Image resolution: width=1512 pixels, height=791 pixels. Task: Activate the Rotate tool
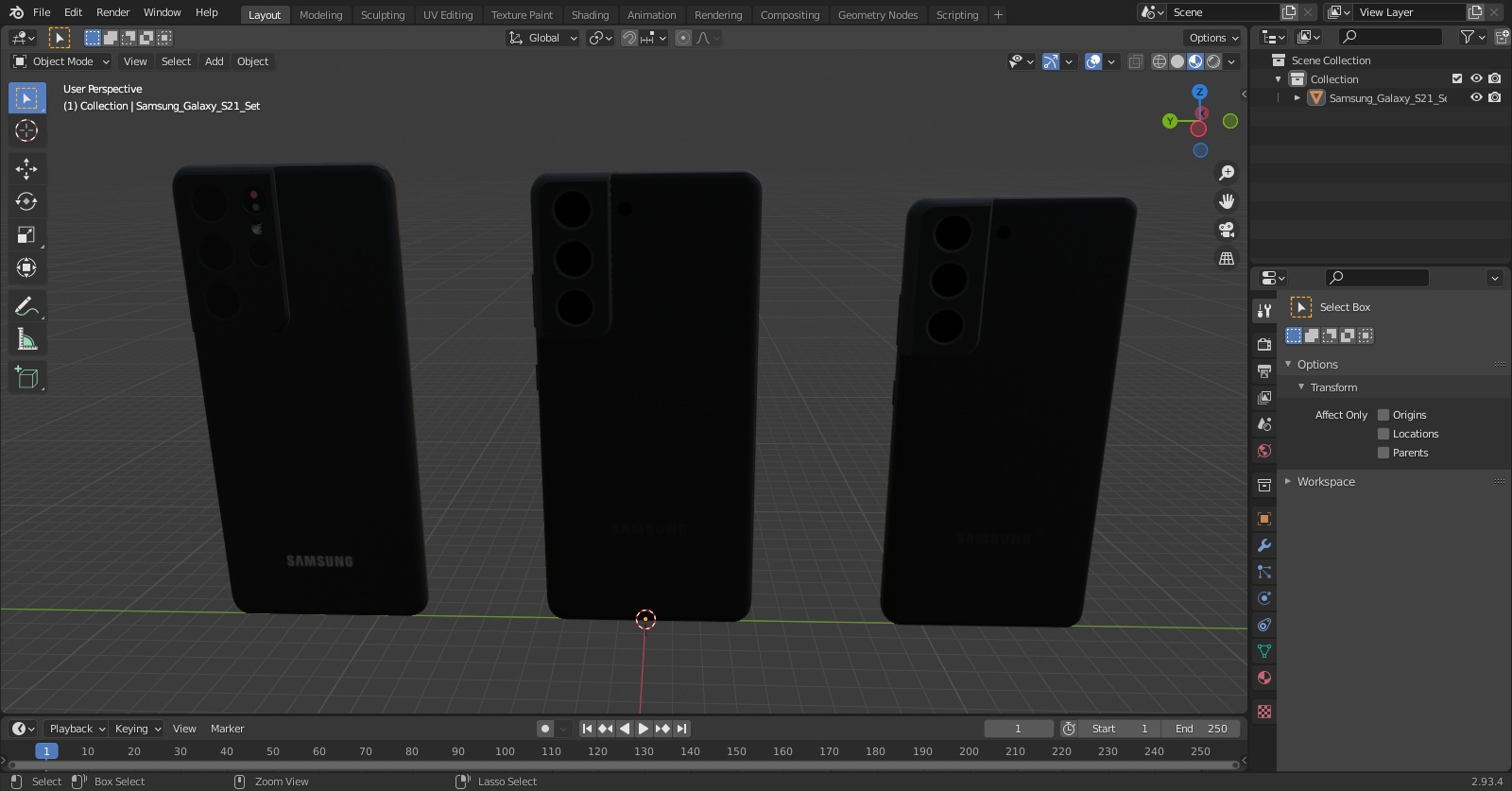coord(26,201)
